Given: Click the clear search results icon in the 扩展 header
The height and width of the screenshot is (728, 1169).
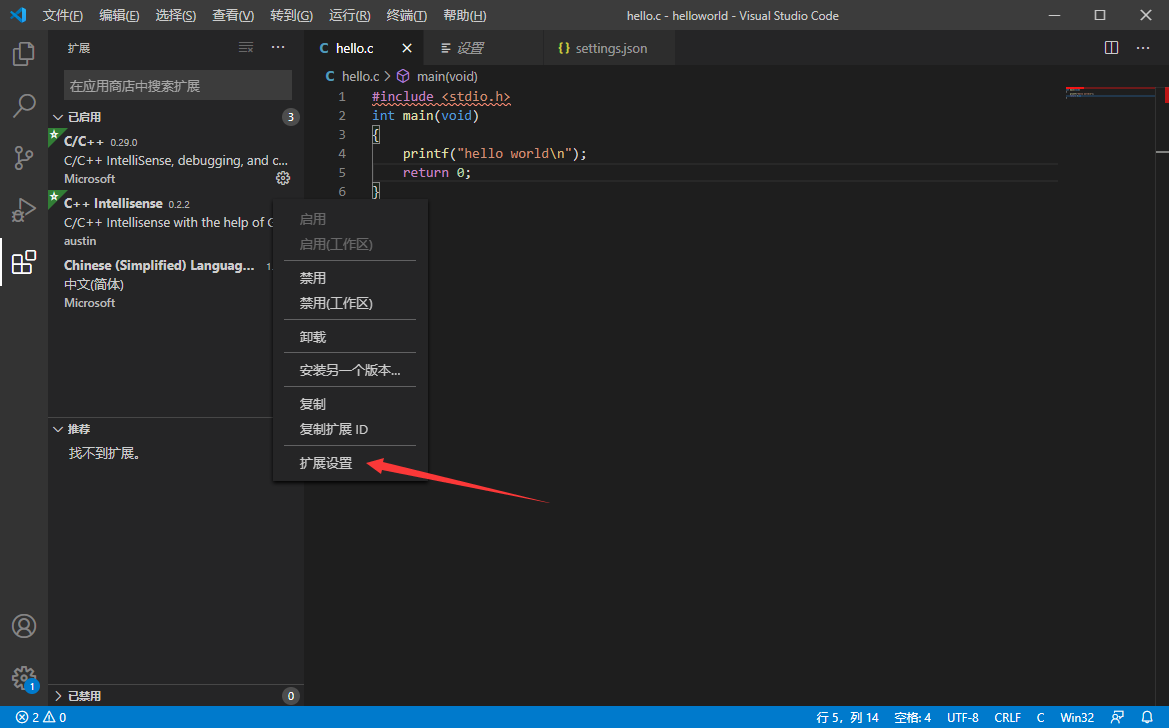Looking at the screenshot, I should (246, 48).
